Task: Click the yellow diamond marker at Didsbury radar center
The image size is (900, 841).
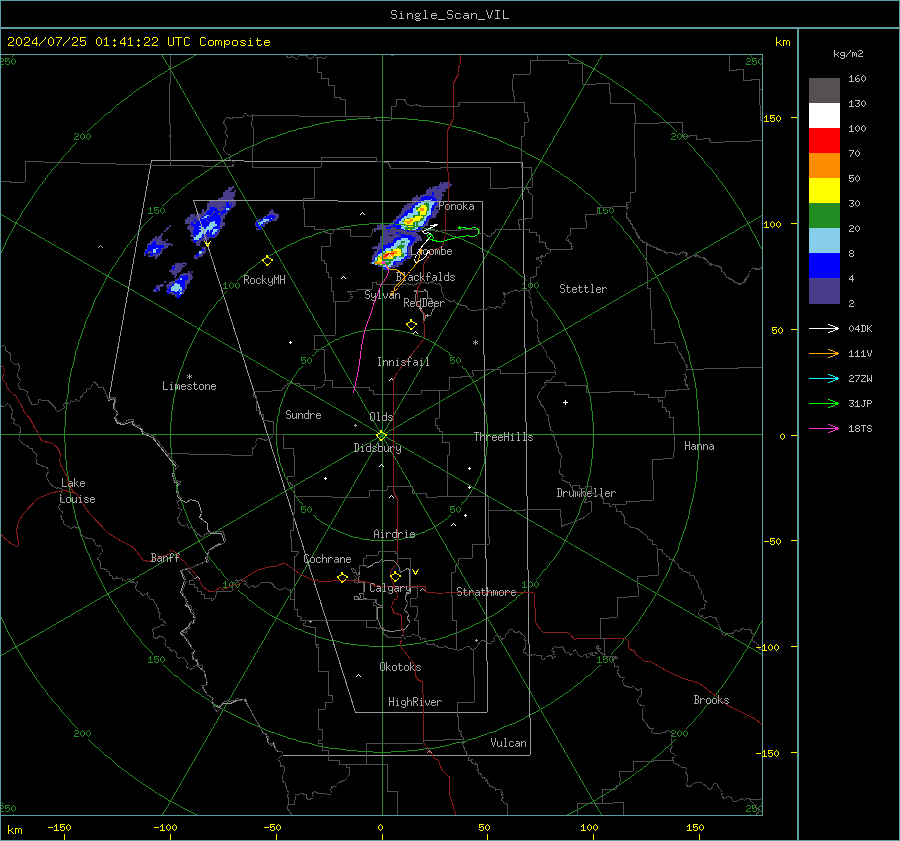Action: pyautogui.click(x=381, y=436)
